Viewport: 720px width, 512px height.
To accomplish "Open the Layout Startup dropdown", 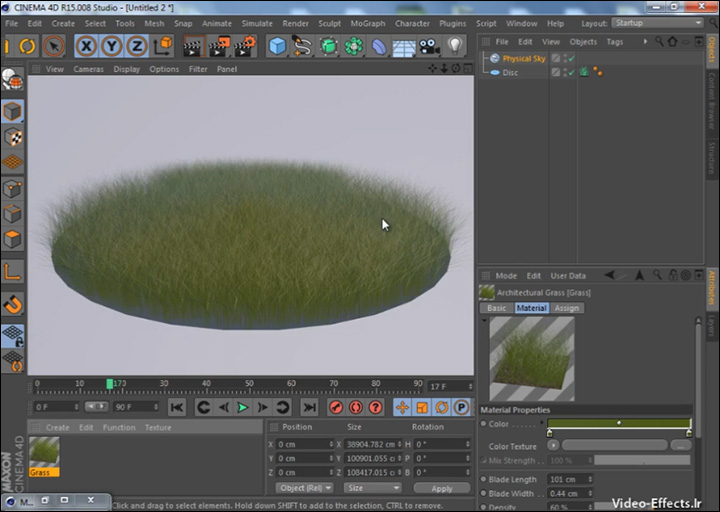I will pos(658,23).
